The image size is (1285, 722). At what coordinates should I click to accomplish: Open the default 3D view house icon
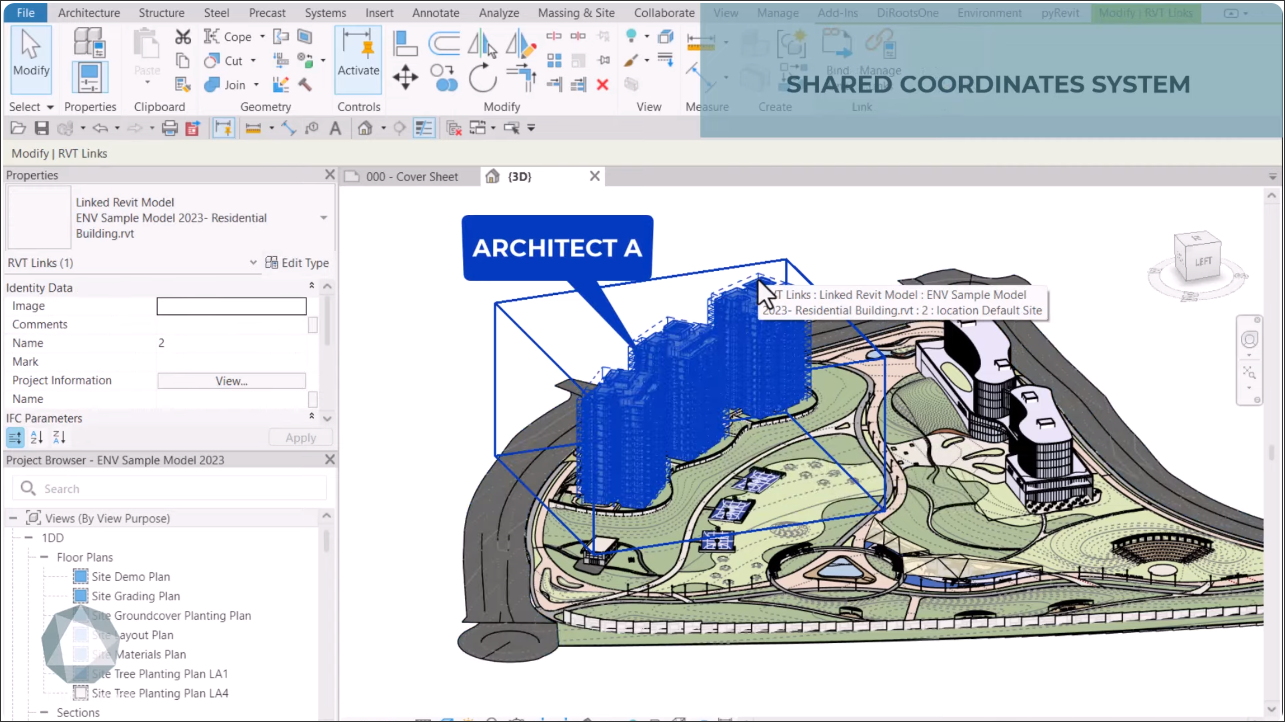click(365, 128)
